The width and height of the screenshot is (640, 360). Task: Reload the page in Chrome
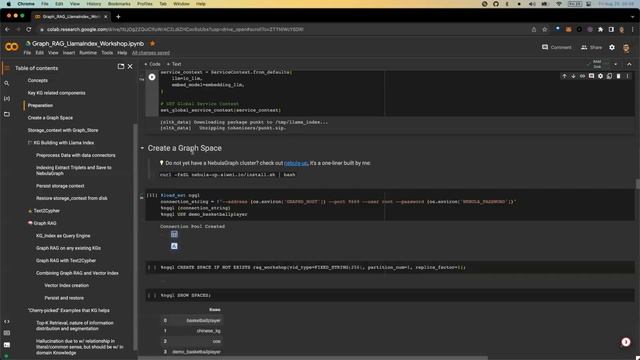[x=28, y=29]
